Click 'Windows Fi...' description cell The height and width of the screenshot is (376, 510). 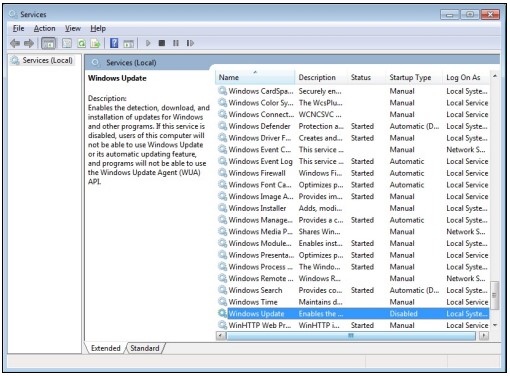[x=320, y=173]
